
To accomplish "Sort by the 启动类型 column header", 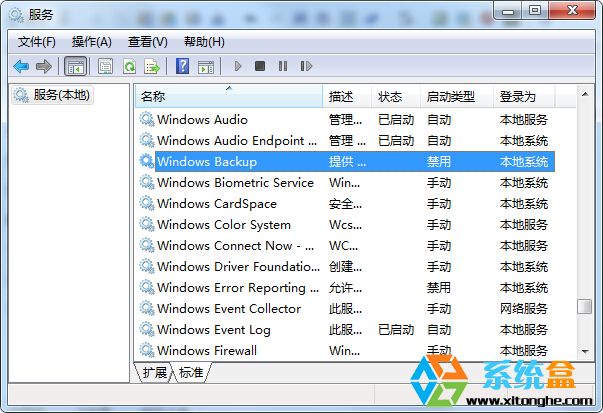I will [450, 96].
